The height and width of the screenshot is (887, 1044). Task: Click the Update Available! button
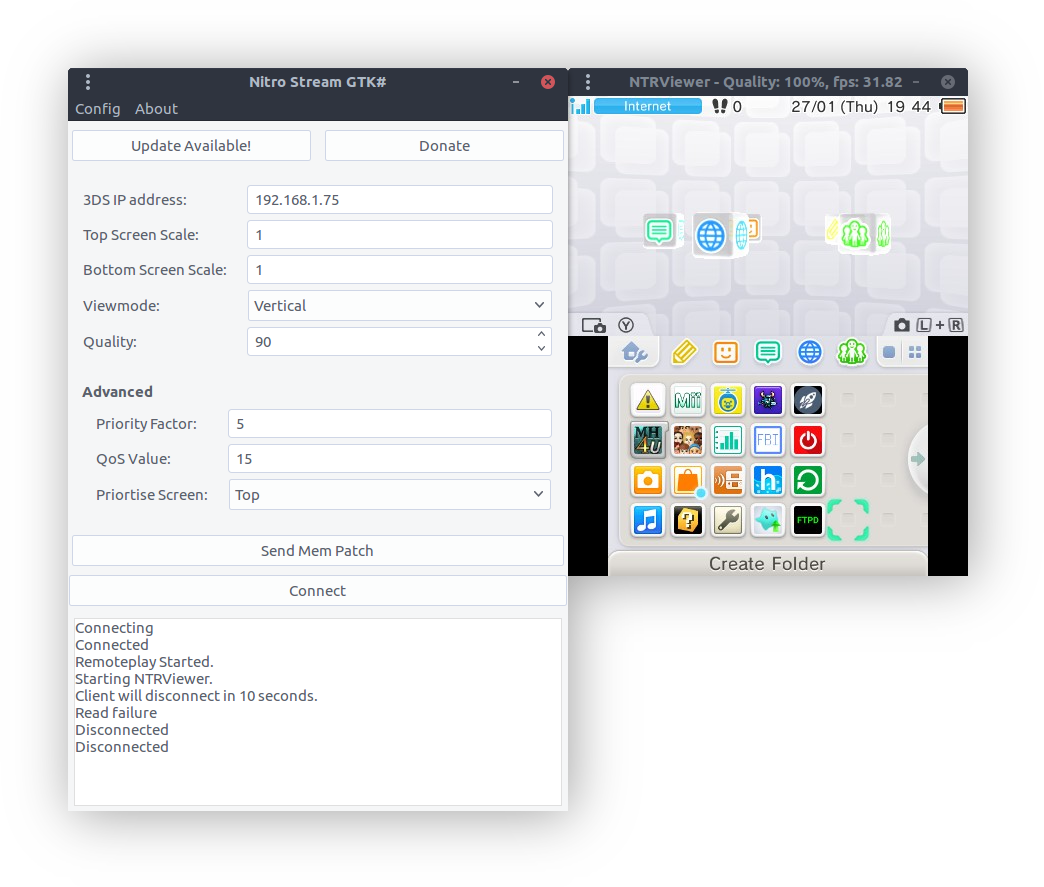pyautogui.click(x=191, y=146)
